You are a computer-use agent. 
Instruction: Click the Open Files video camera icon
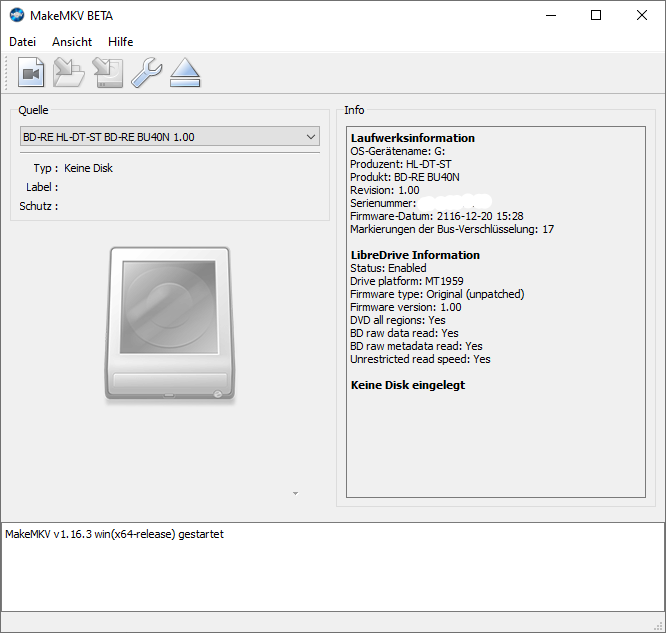click(31, 72)
